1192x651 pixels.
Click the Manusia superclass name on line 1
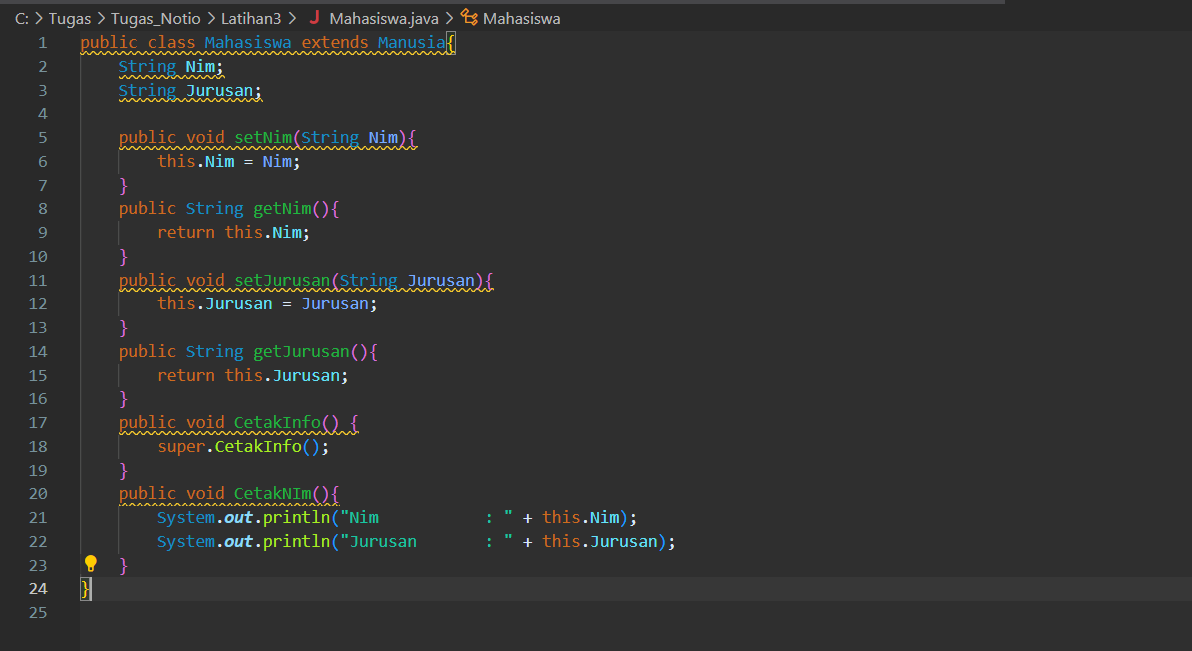[411, 43]
